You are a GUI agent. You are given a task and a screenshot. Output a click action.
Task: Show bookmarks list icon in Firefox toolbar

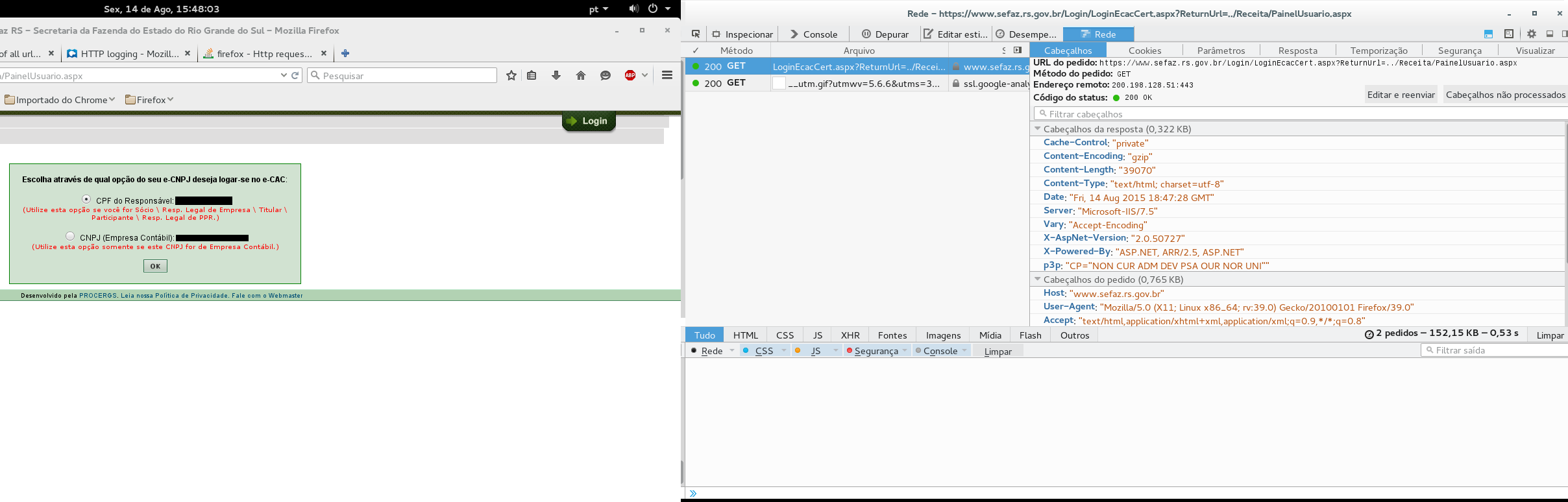(532, 76)
